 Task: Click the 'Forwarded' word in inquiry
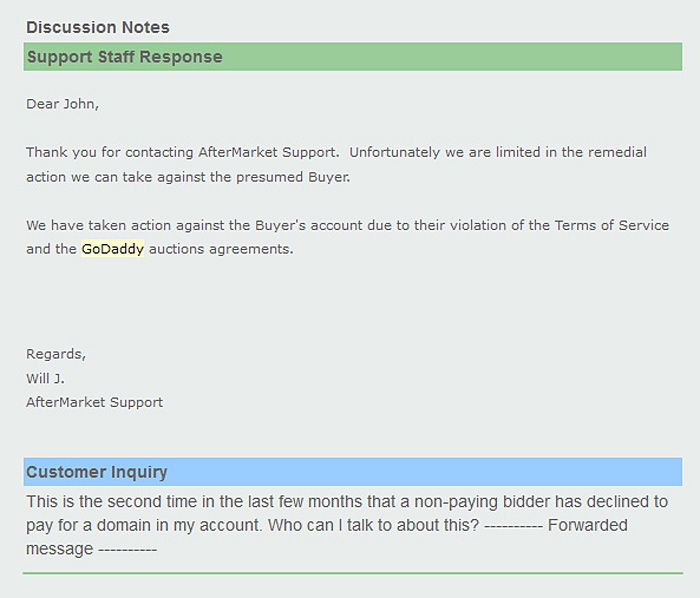click(588, 525)
